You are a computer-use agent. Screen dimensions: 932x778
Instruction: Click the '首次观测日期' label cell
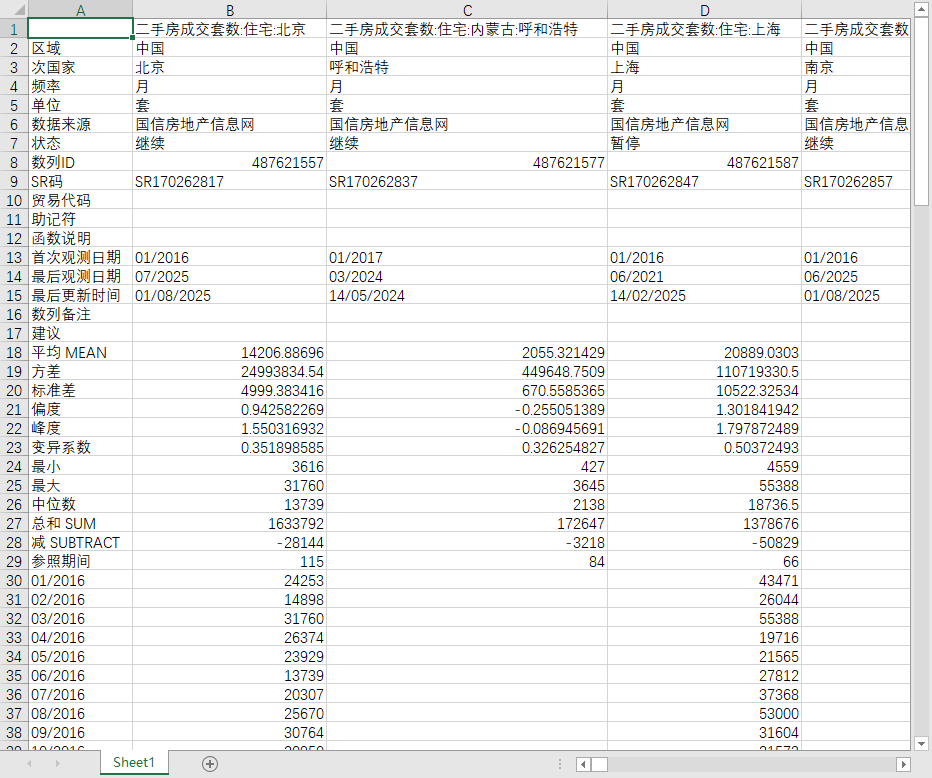click(80, 257)
